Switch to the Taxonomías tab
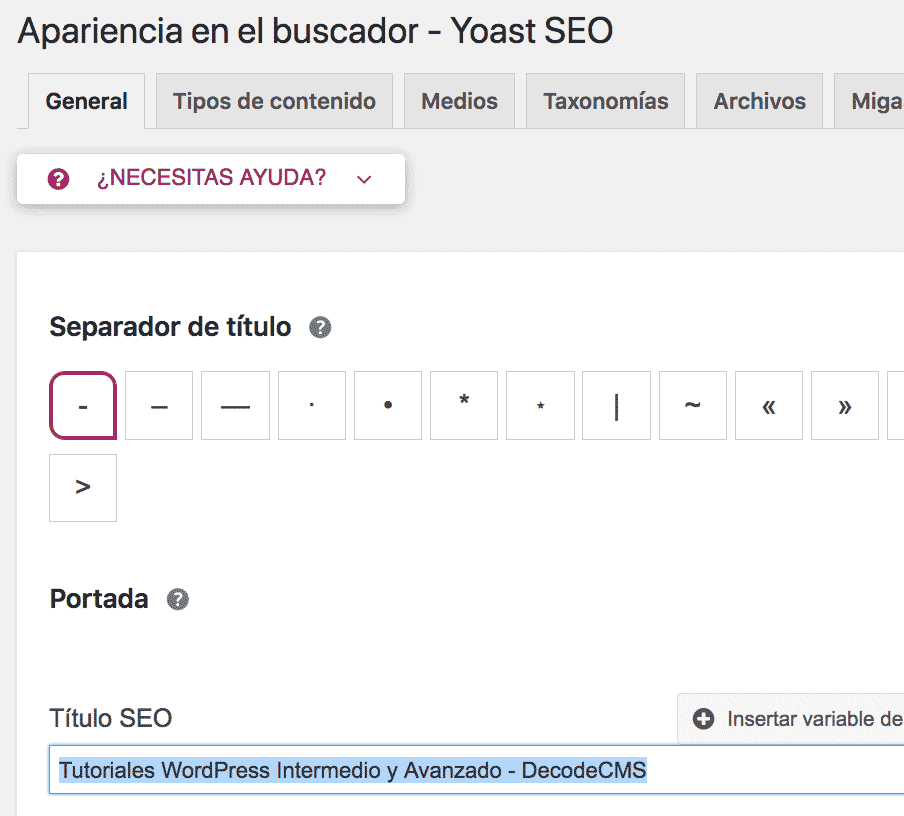The height and width of the screenshot is (816, 904). click(x=605, y=101)
